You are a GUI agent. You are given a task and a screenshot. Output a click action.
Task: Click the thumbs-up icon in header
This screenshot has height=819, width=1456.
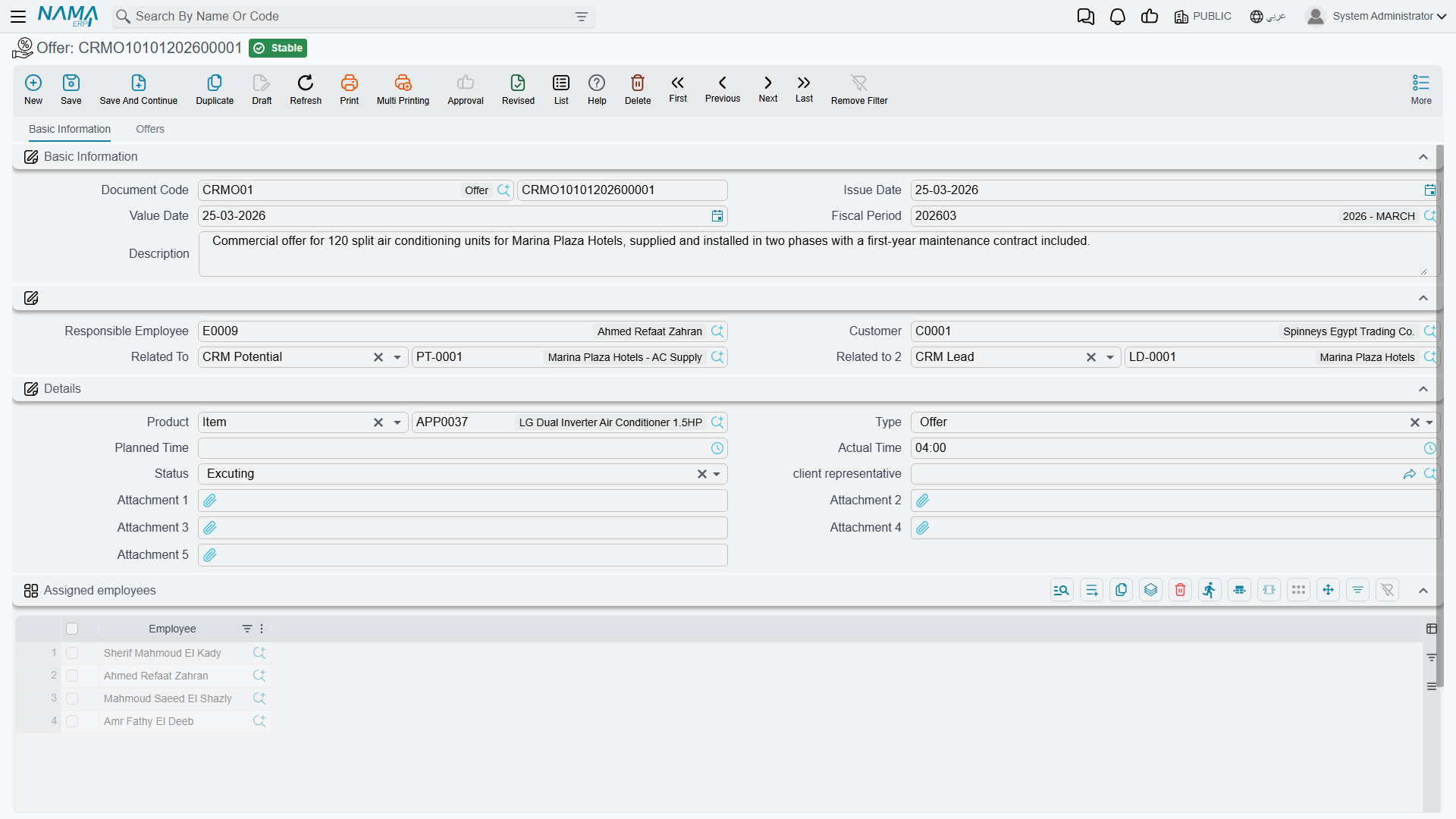(1150, 17)
